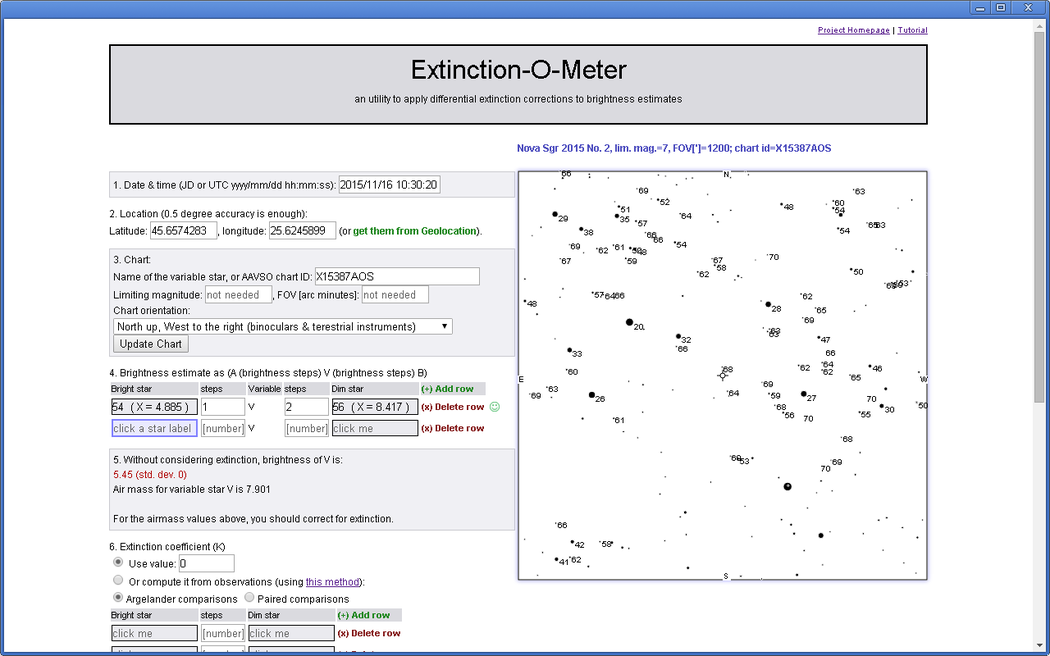
Task: Enable Paired comparisons option
Action: point(249,599)
